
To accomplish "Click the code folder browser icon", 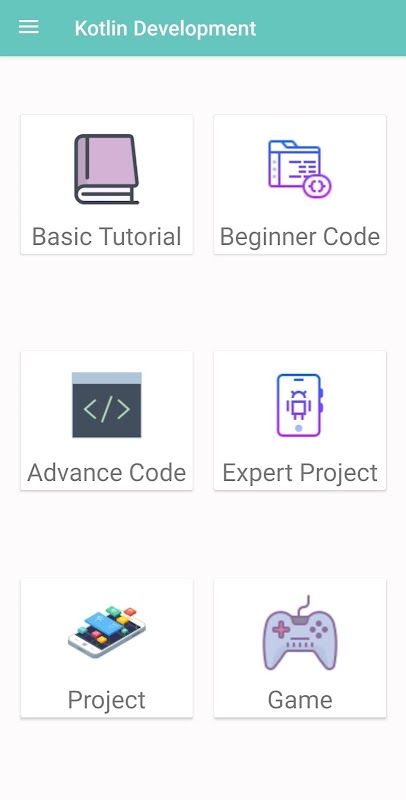I will [300, 169].
